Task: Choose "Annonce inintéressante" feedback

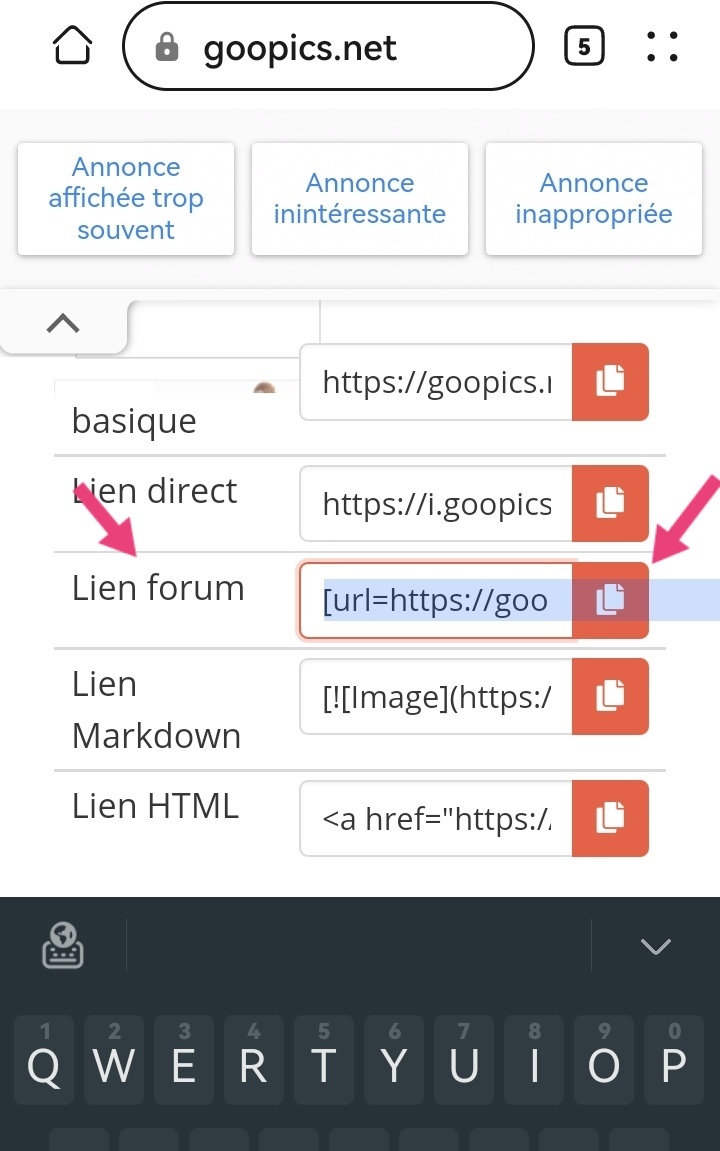Action: pos(360,199)
